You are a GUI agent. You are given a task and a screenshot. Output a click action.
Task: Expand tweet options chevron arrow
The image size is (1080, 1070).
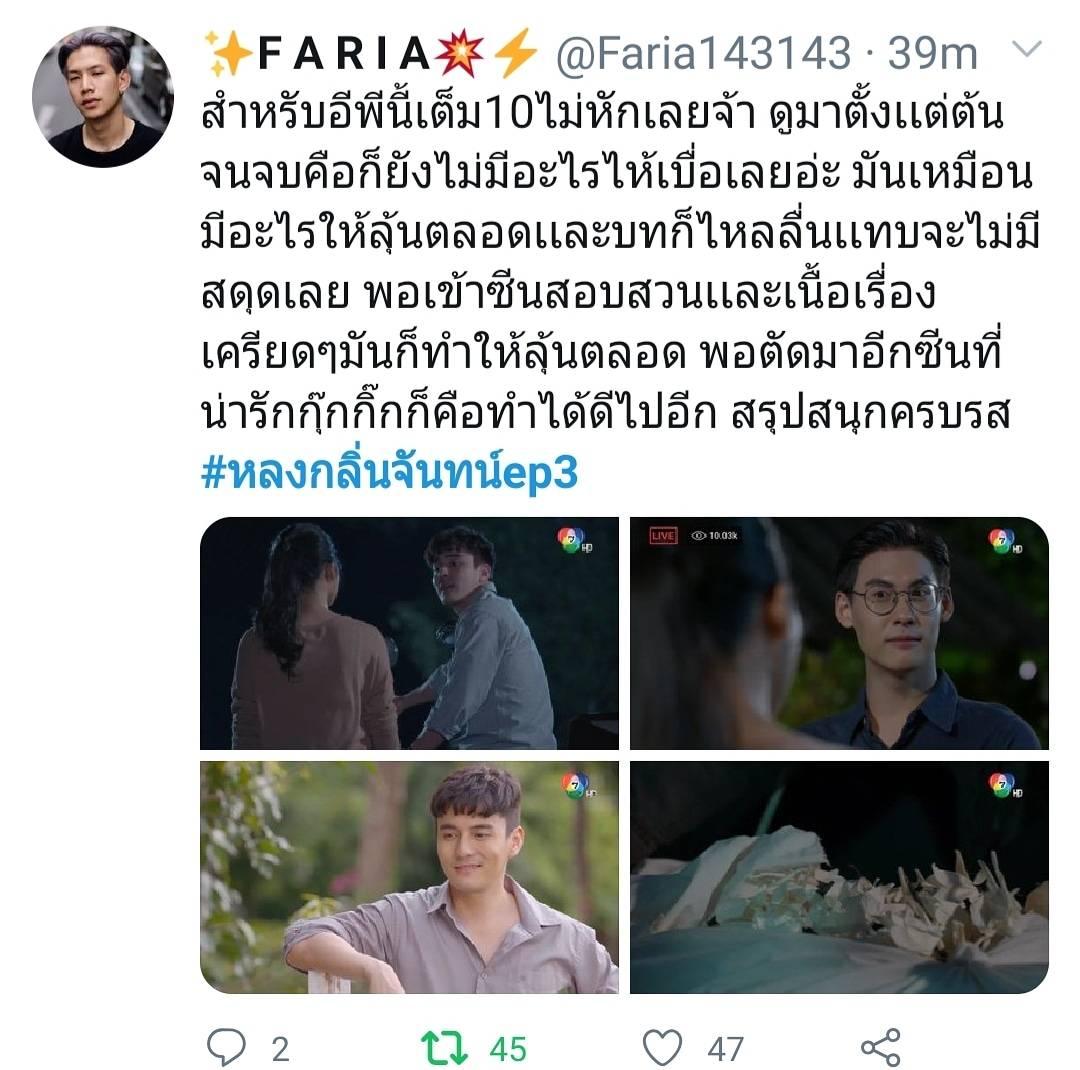1026,48
